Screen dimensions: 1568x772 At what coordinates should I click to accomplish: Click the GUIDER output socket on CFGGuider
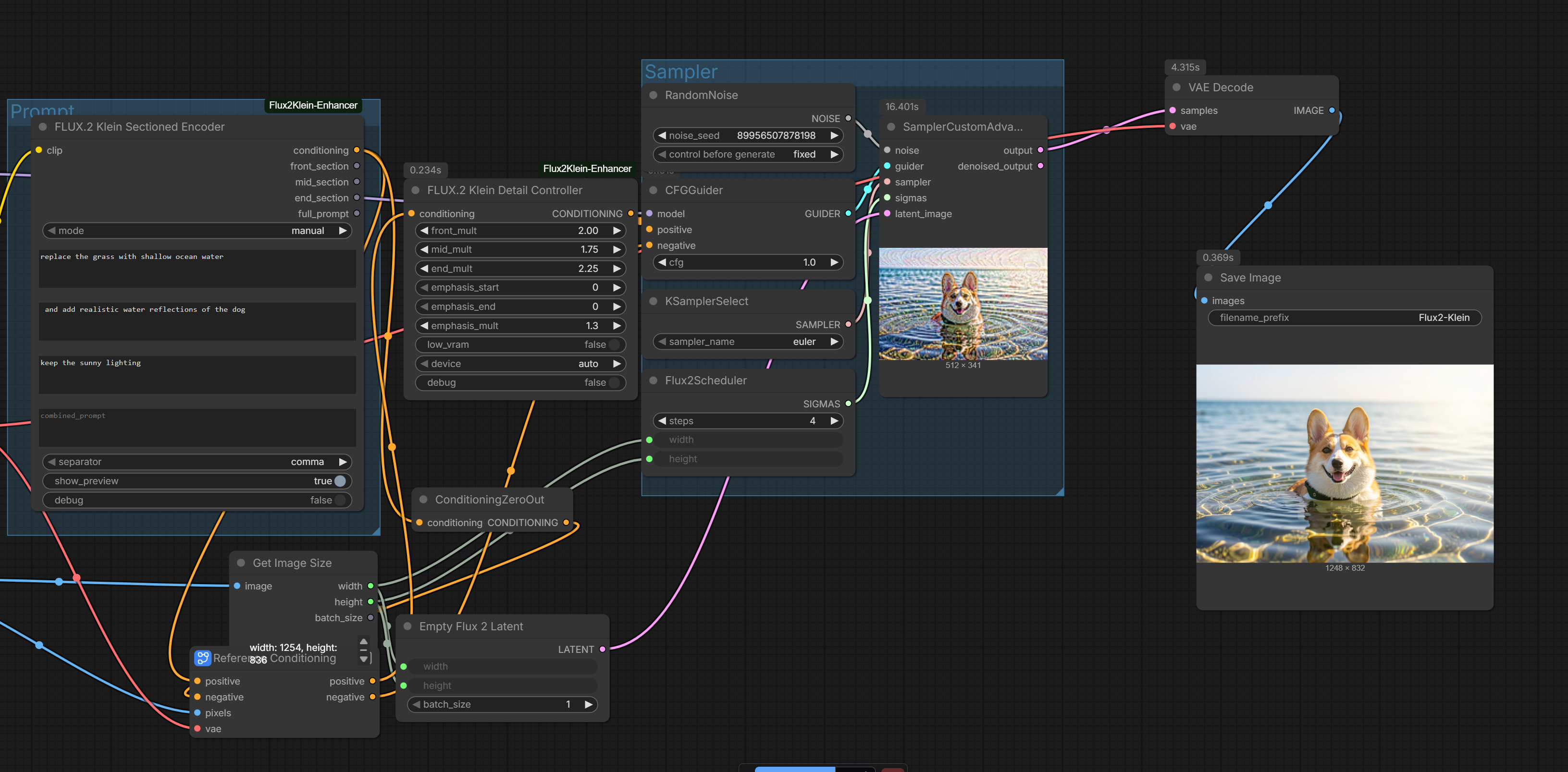click(848, 213)
